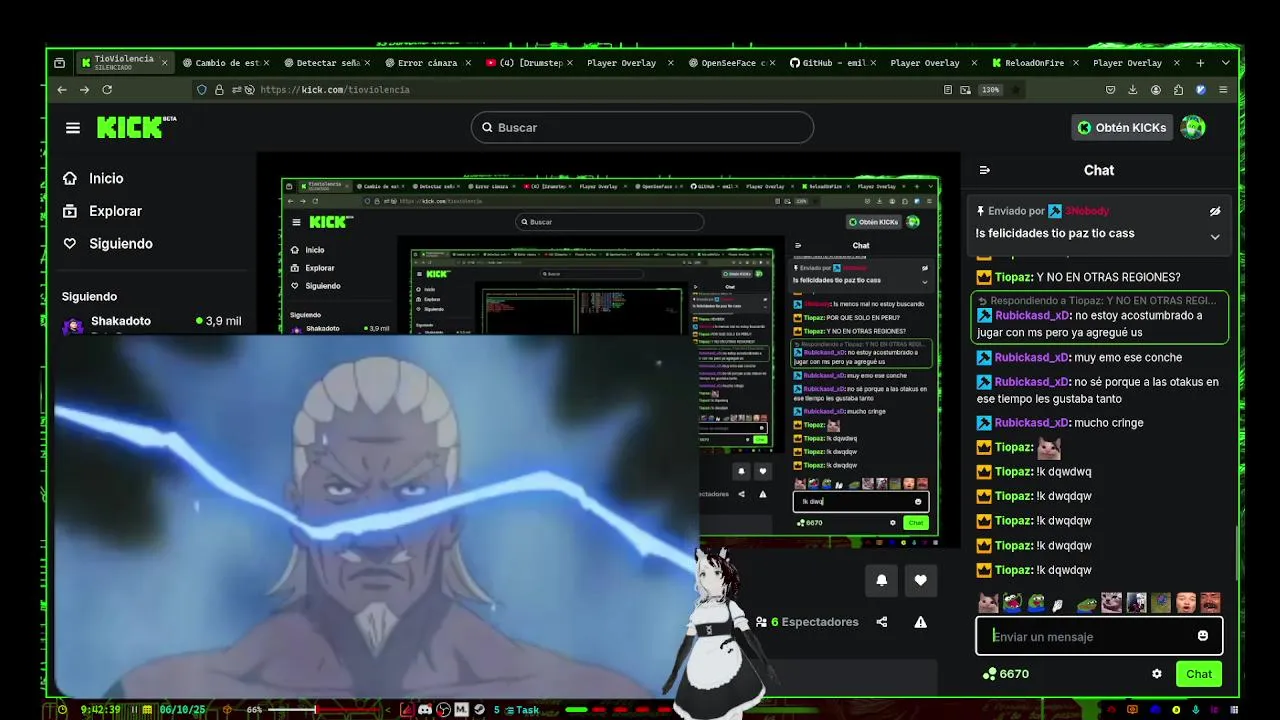Open Firefox account icon
The image size is (1280, 720).
[1156, 90]
